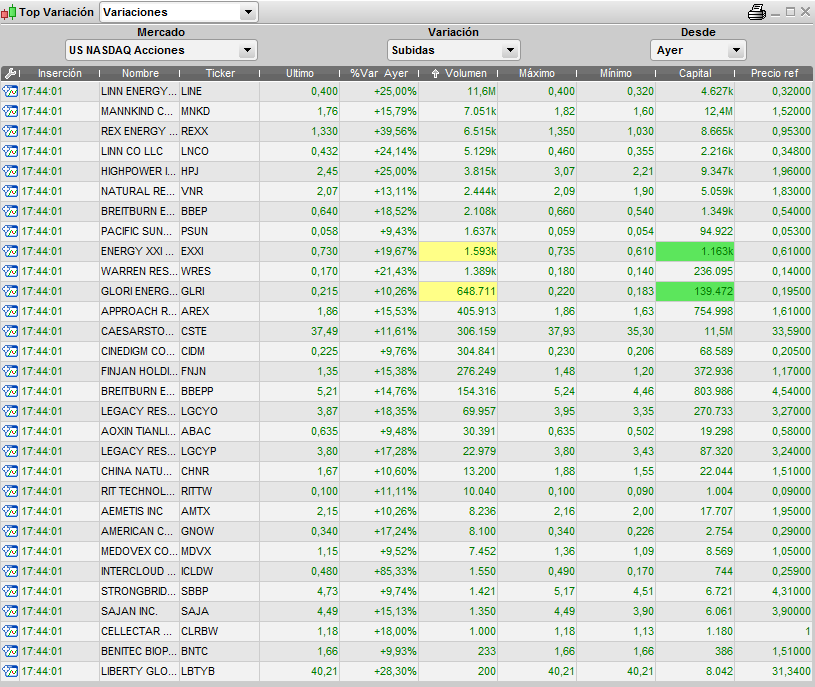Sort by Nombre column header
This screenshot has width=815, height=687.
click(x=140, y=73)
